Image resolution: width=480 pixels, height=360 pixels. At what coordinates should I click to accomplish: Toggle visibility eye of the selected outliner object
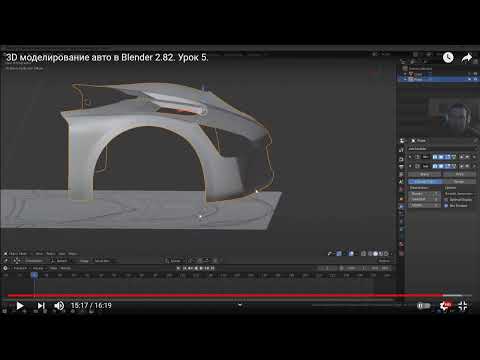tap(469, 79)
